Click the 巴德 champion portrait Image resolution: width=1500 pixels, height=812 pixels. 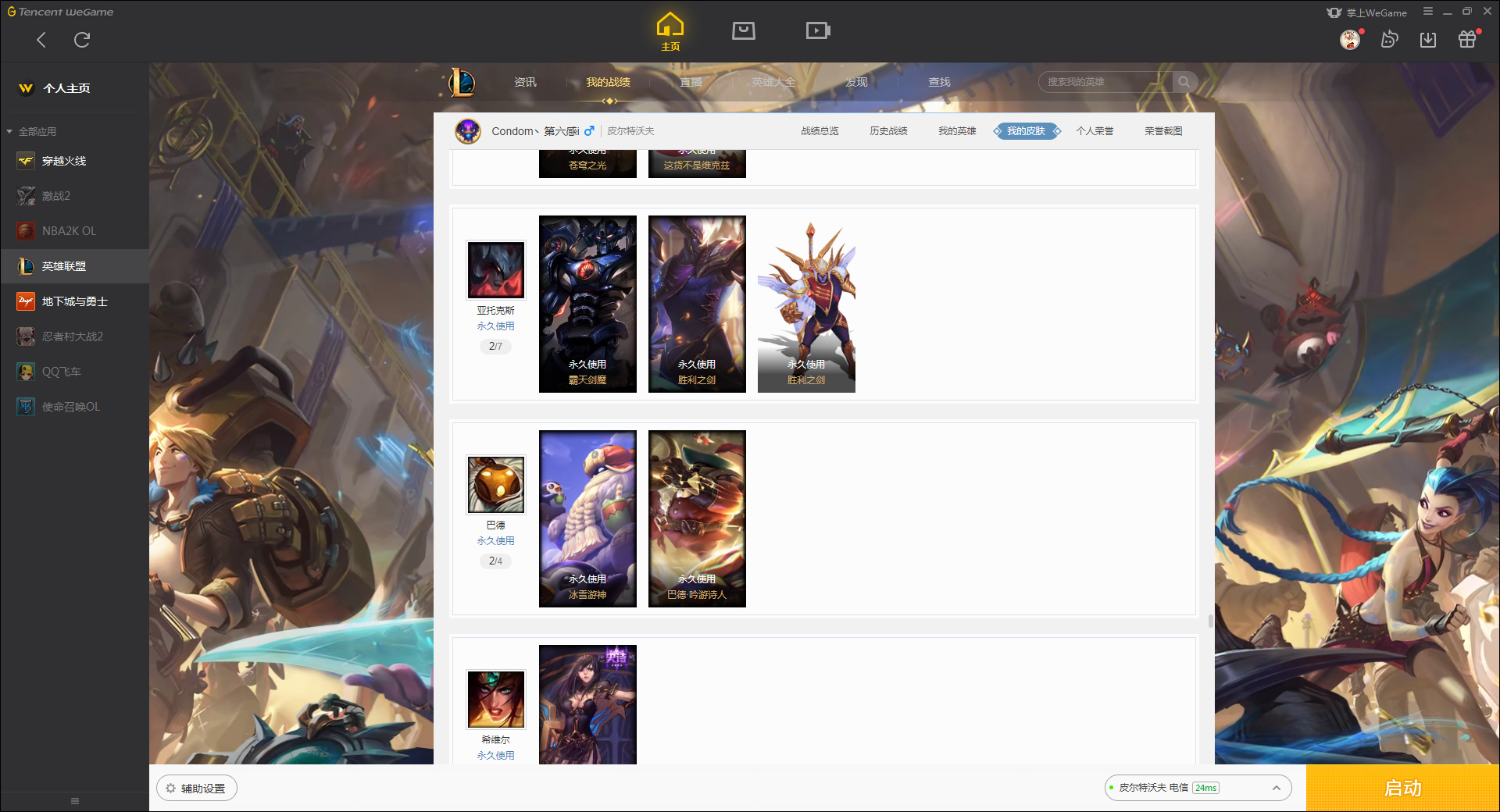pos(496,485)
